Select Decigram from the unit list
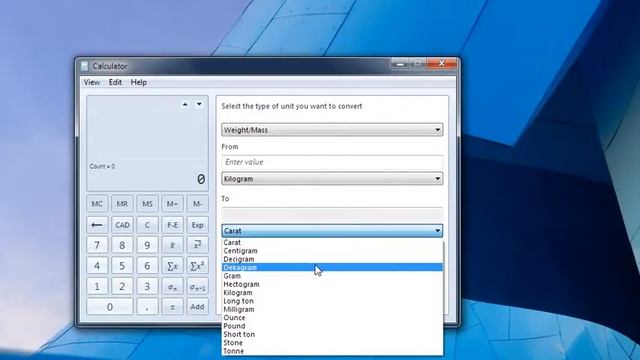Screen dimensions: 640x360 (332, 259)
